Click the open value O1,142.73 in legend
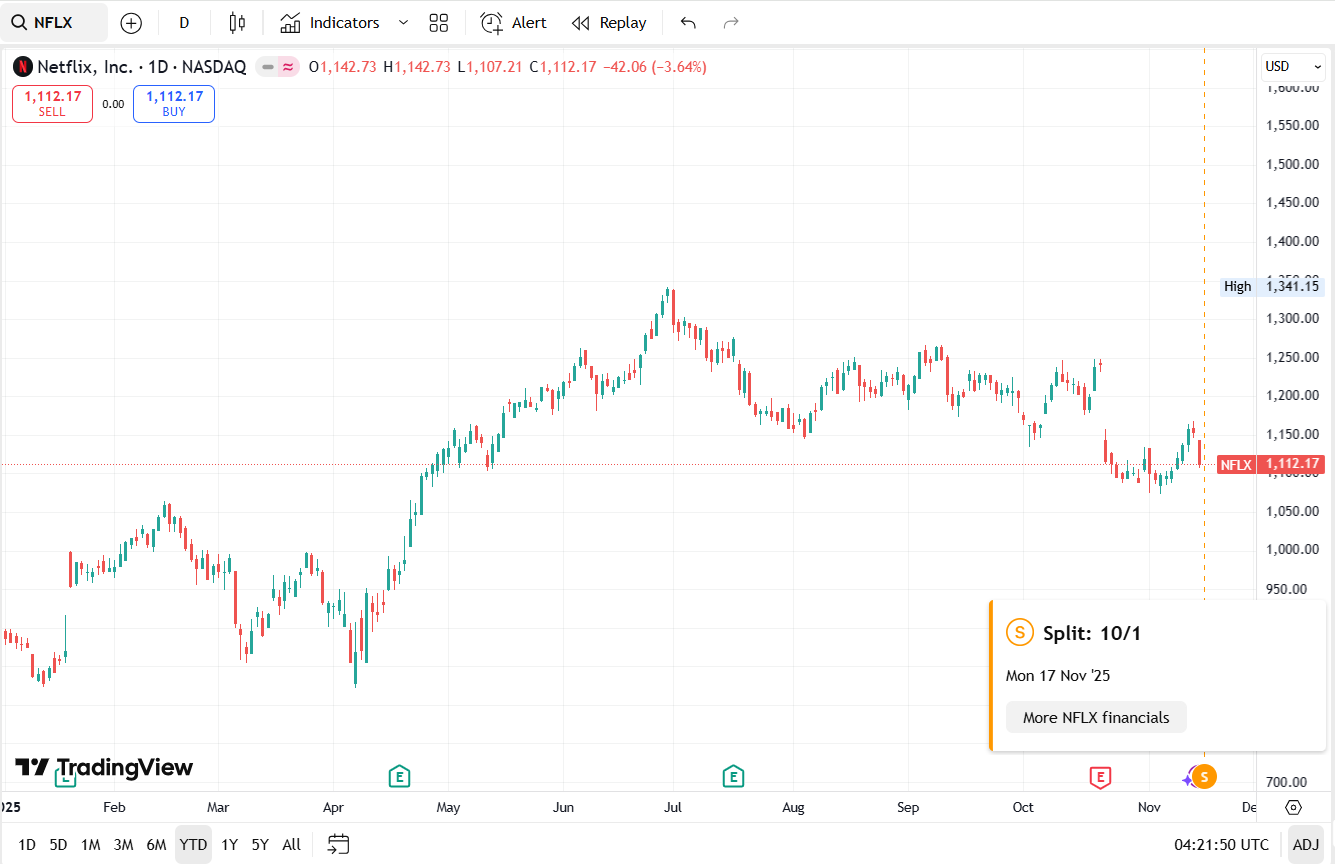This screenshot has width=1335, height=864. [x=342, y=67]
